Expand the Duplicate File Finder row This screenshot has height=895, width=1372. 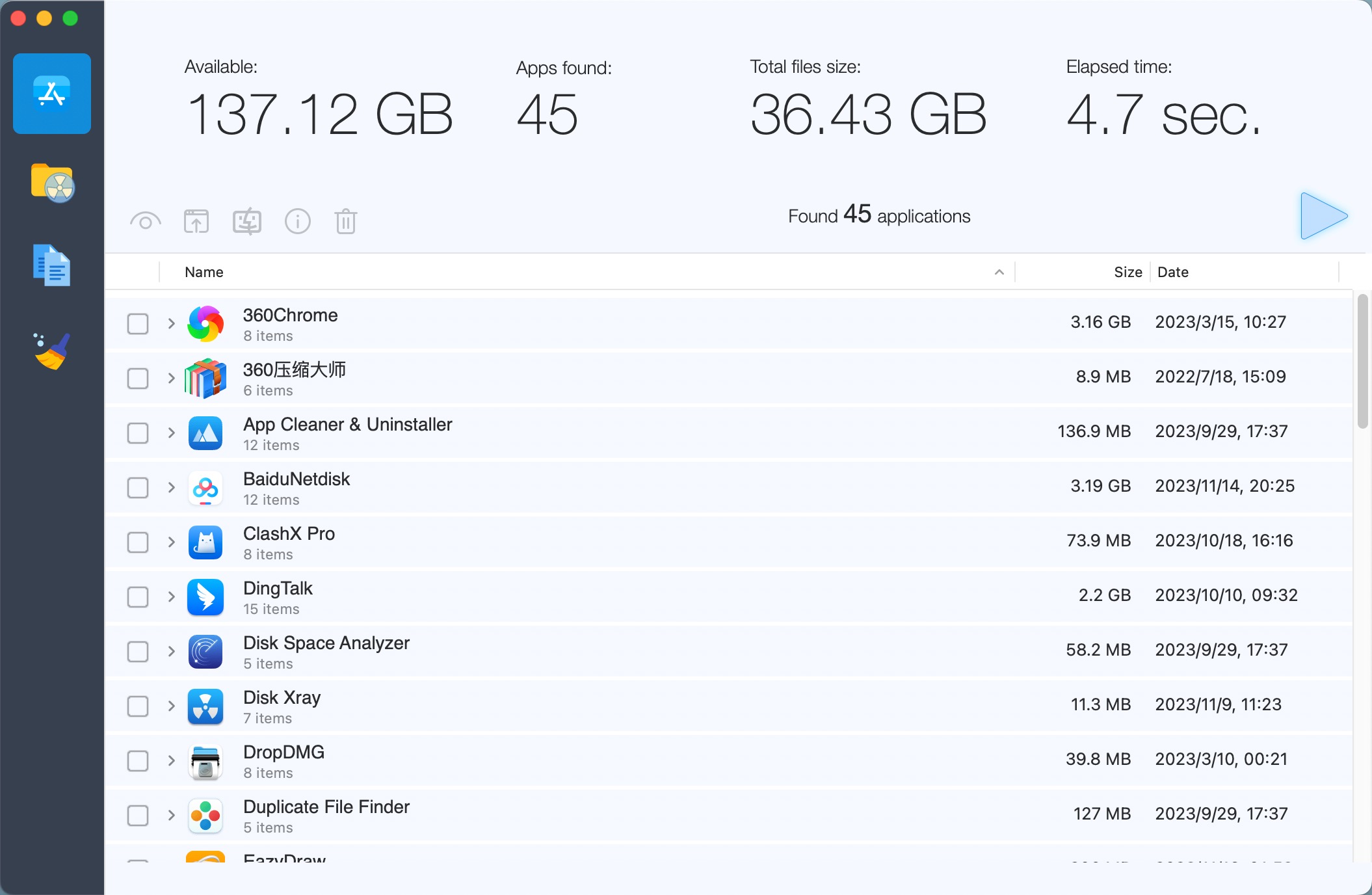point(171,815)
